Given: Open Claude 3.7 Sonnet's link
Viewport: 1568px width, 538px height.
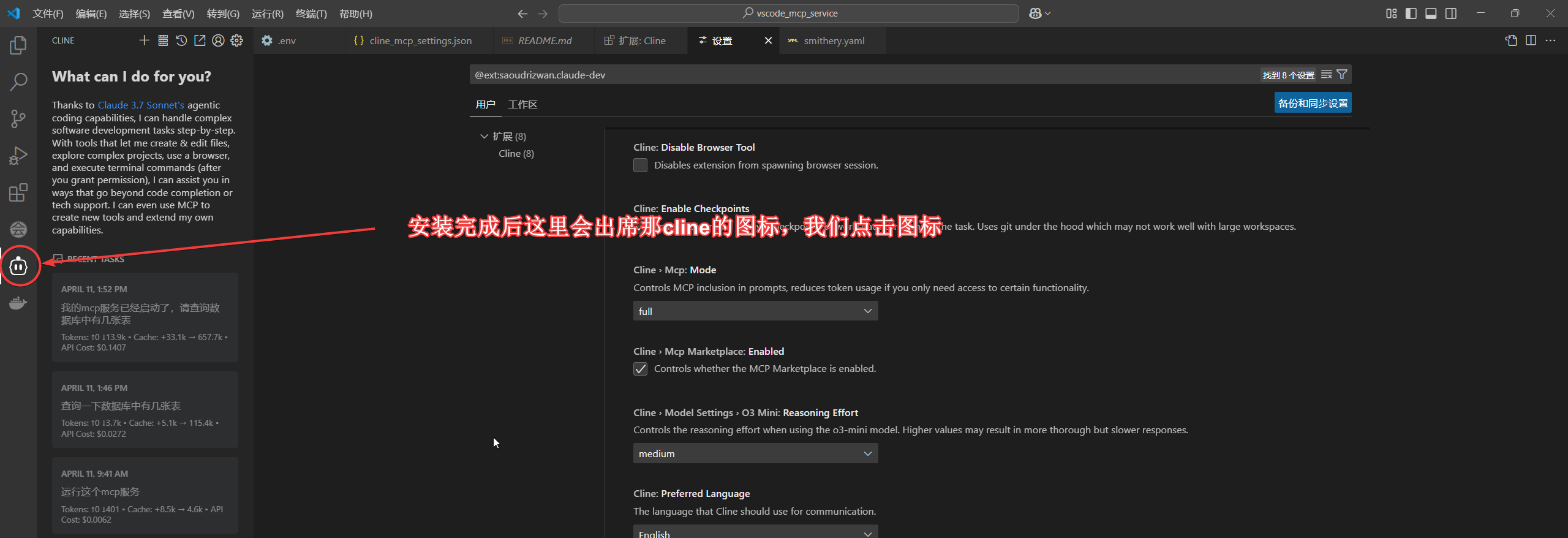Looking at the screenshot, I should click(x=141, y=105).
